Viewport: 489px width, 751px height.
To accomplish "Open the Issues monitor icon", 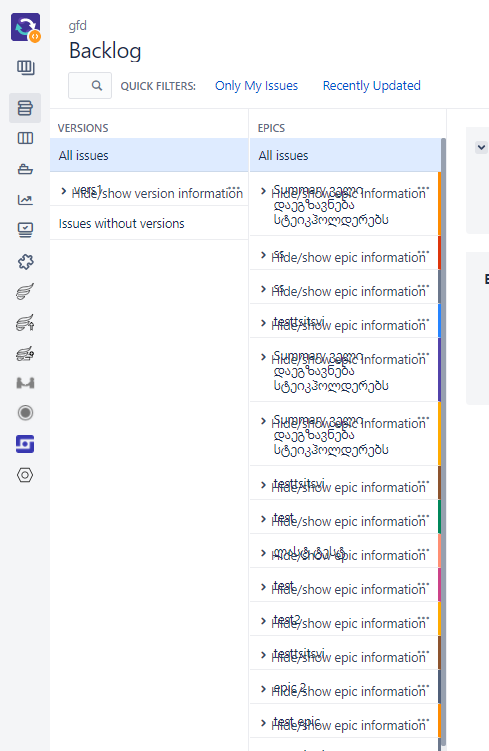I will pyautogui.click(x=25, y=230).
